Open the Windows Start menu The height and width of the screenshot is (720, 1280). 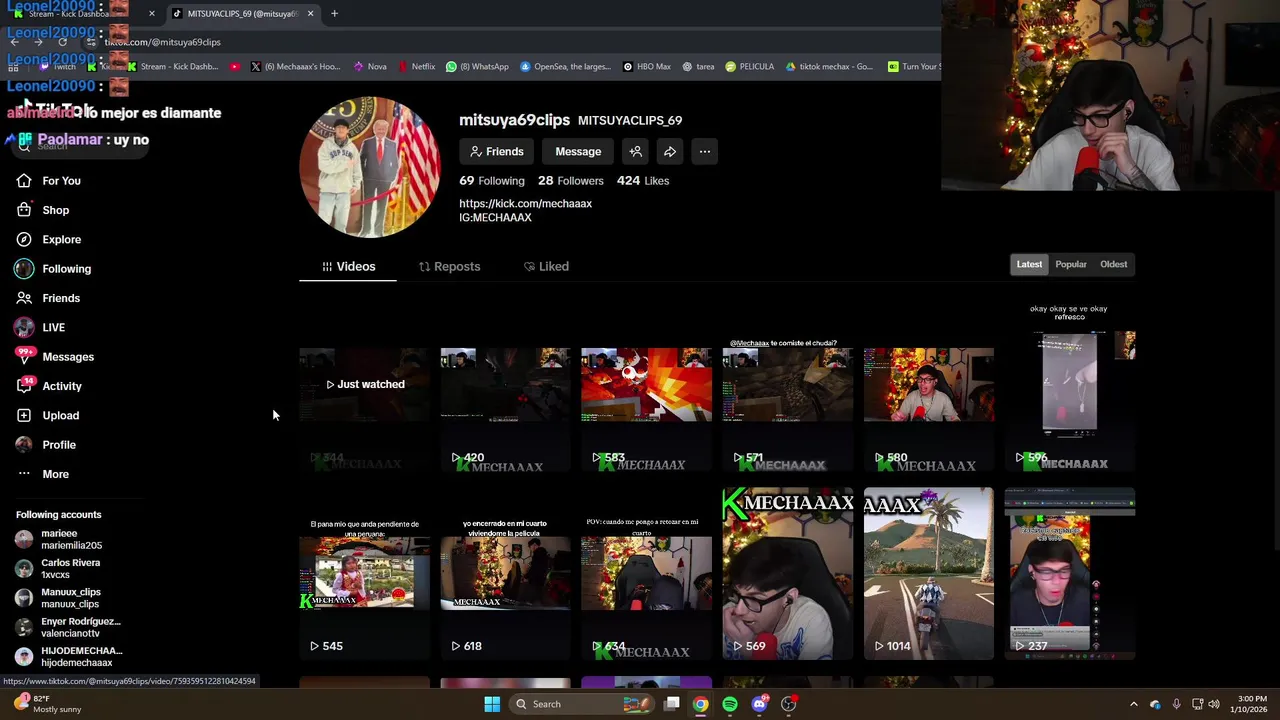(x=492, y=704)
